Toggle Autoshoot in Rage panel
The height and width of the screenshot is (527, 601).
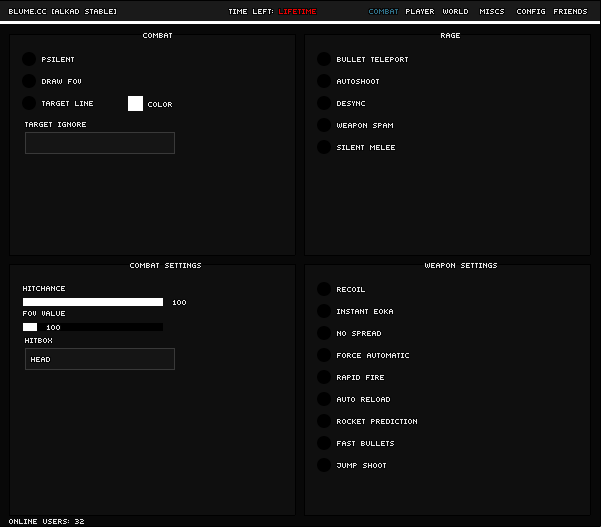[x=324, y=81]
